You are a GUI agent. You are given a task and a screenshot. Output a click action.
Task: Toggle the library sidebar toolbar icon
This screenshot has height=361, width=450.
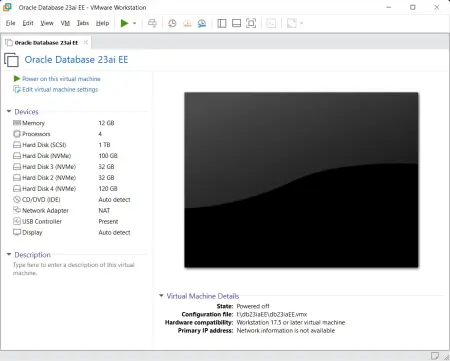tap(222, 23)
